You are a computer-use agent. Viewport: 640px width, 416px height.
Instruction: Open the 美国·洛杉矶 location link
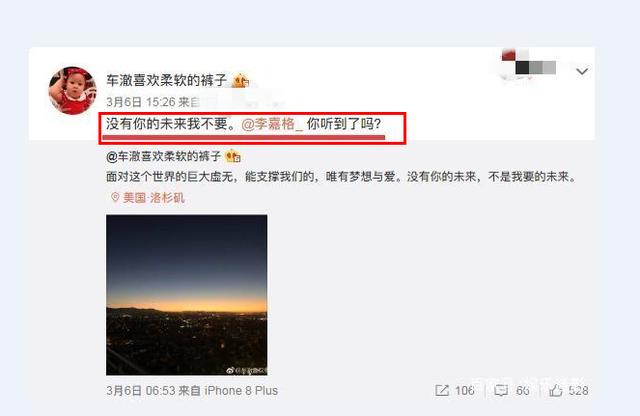coord(153,198)
